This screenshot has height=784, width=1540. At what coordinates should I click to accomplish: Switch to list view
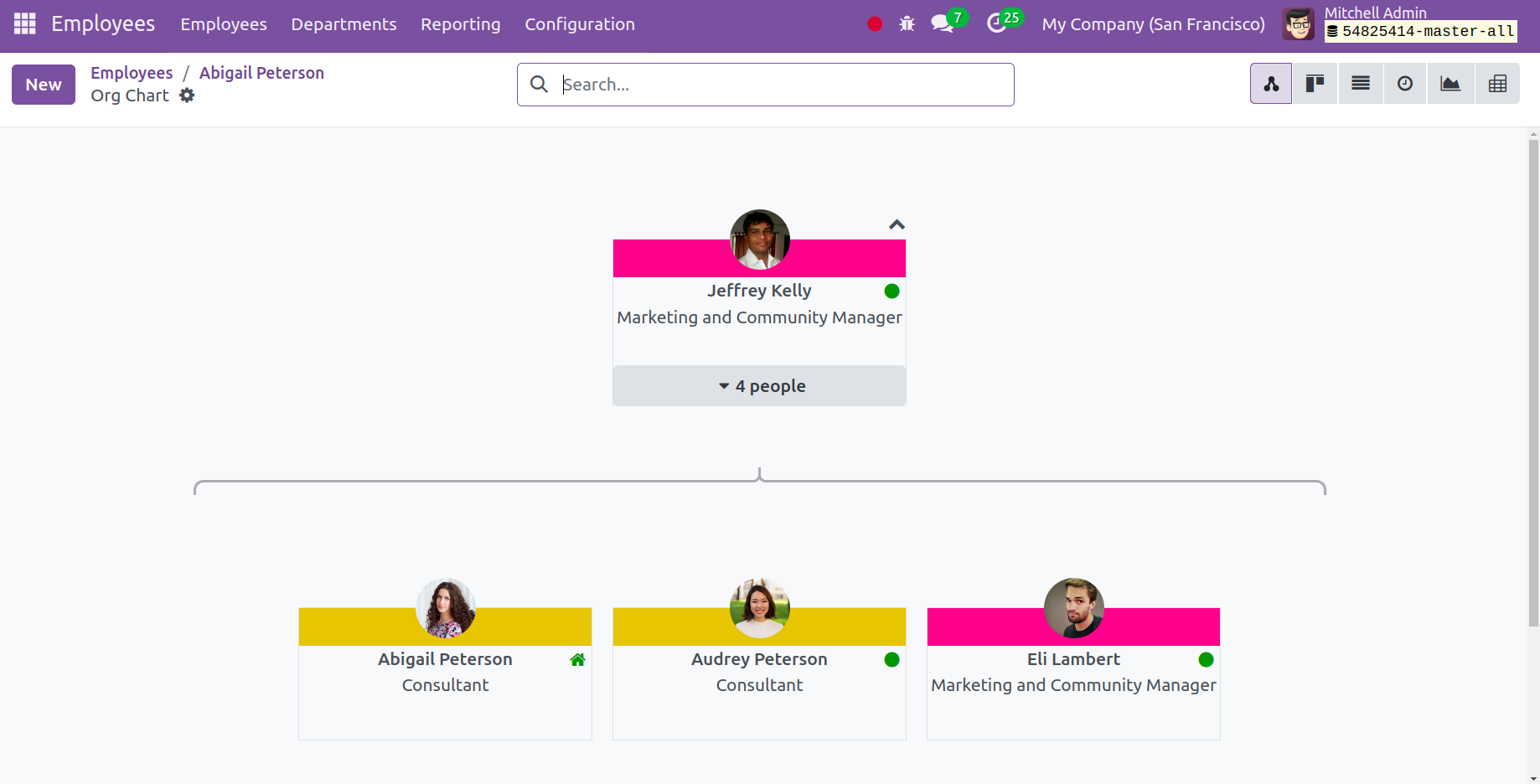[1361, 84]
